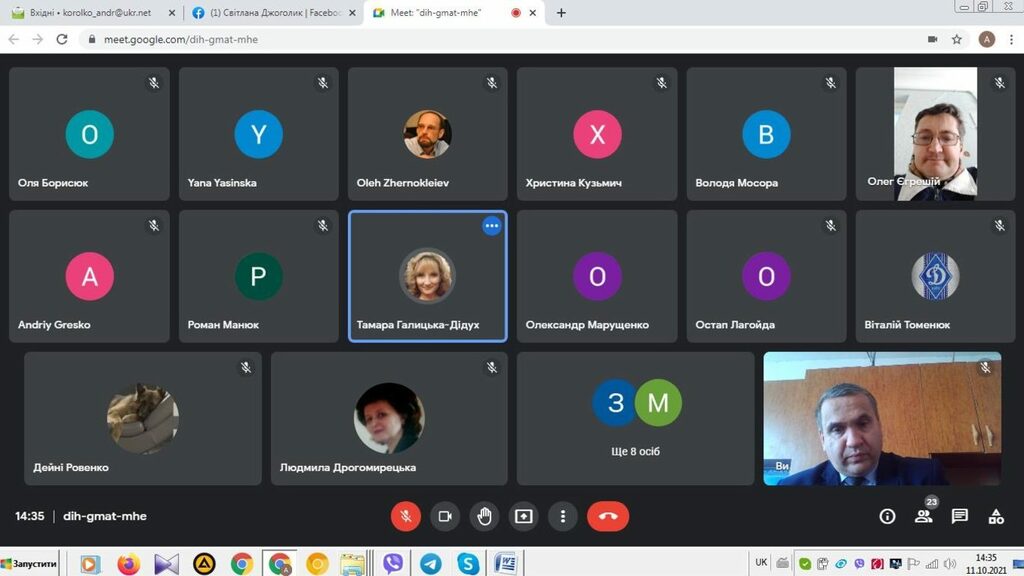Bookmark this page with the star icon
This screenshot has width=1024, height=576.
pyautogui.click(x=957, y=39)
